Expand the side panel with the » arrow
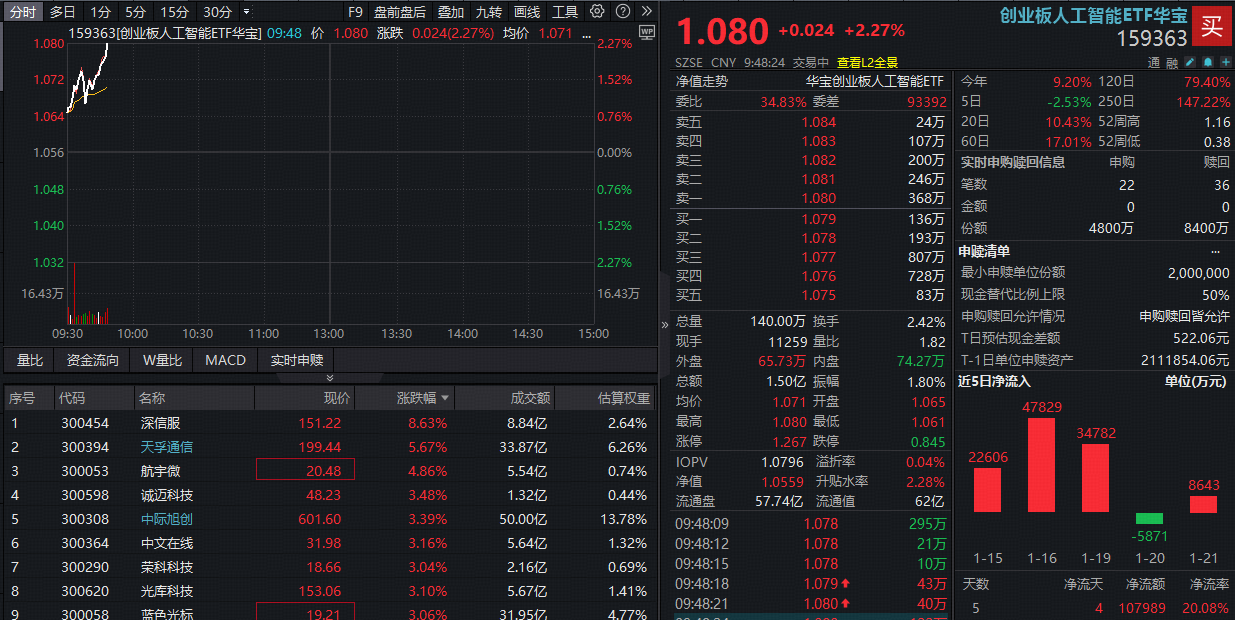 coord(665,325)
